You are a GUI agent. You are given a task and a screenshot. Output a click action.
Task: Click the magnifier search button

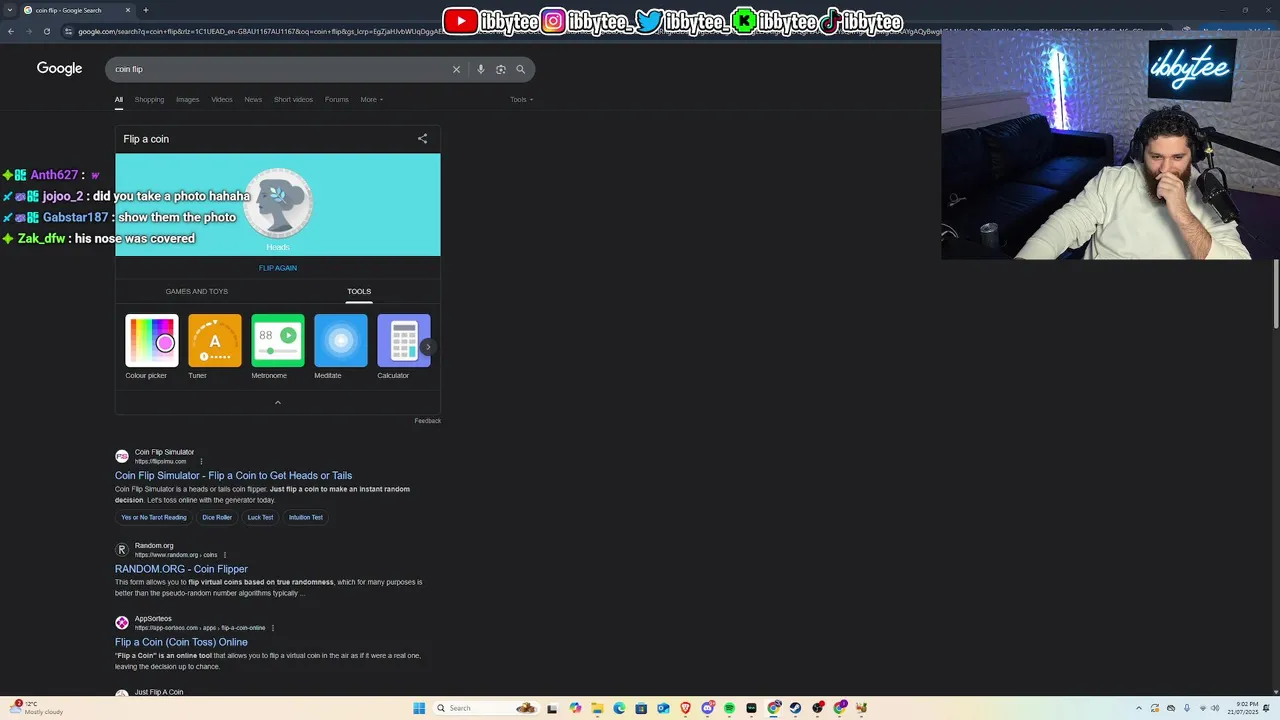[x=521, y=69]
